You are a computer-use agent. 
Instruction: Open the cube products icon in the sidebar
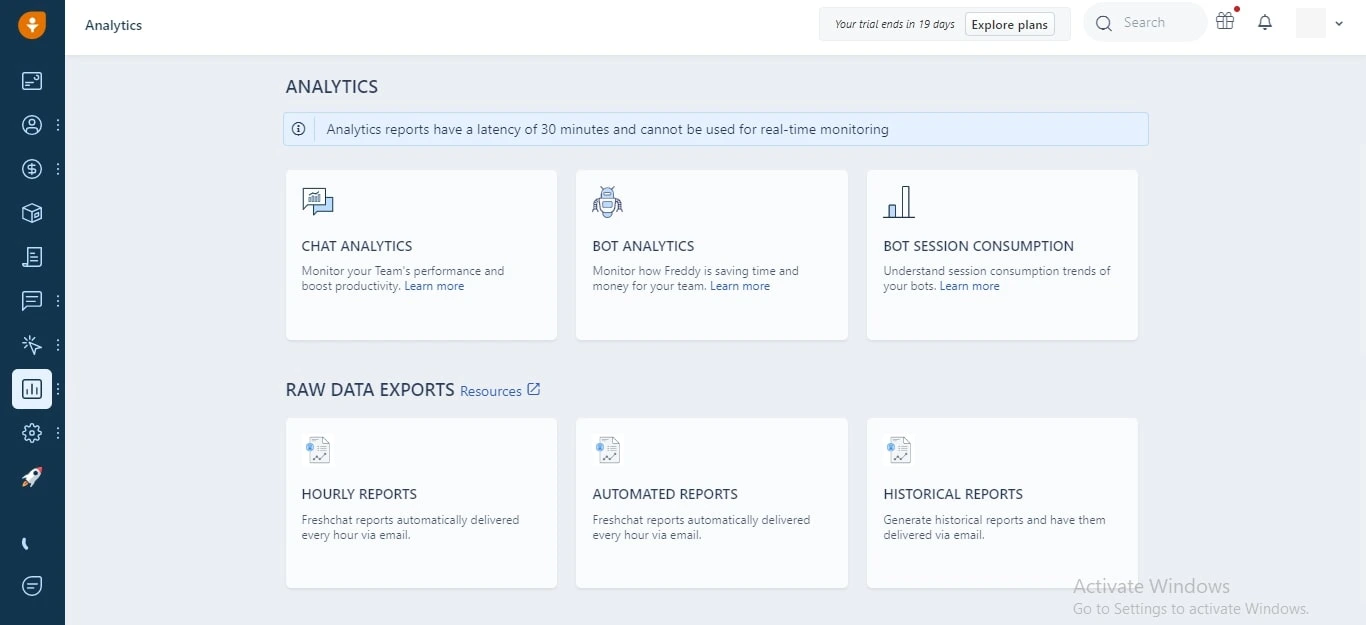(32, 213)
